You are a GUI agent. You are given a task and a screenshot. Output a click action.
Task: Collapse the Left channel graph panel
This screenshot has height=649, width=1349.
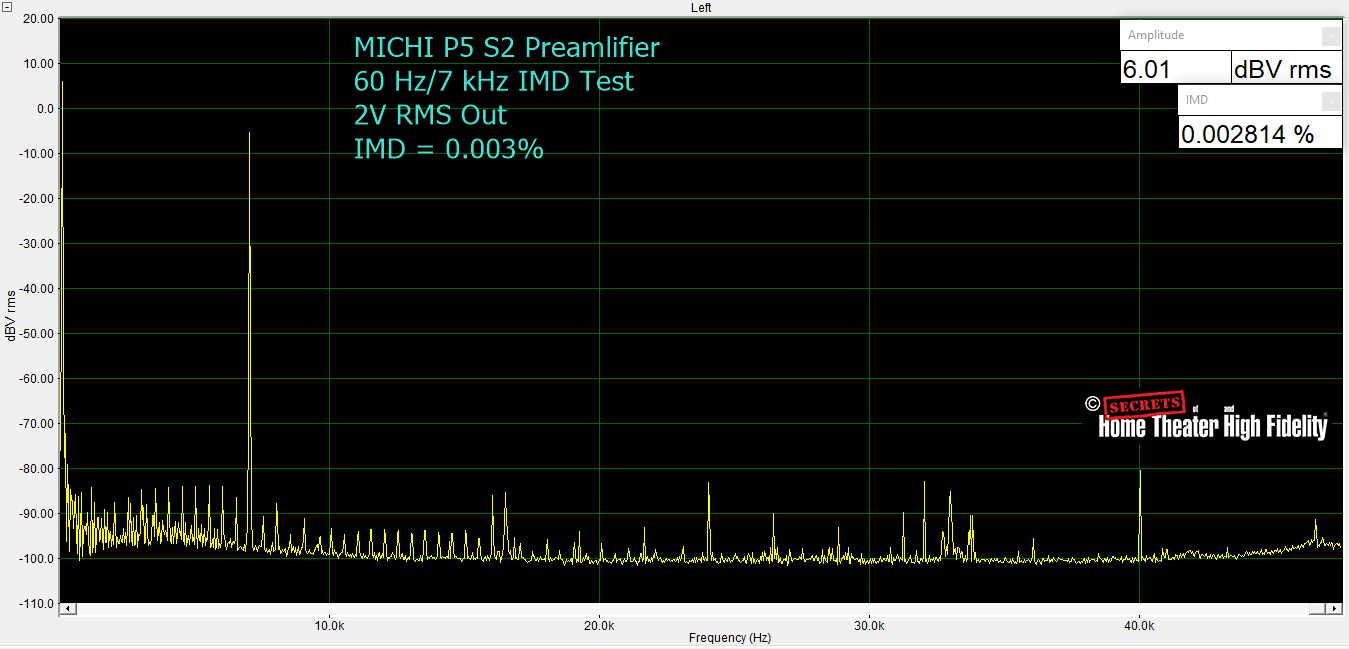pyautogui.click(x=6, y=6)
